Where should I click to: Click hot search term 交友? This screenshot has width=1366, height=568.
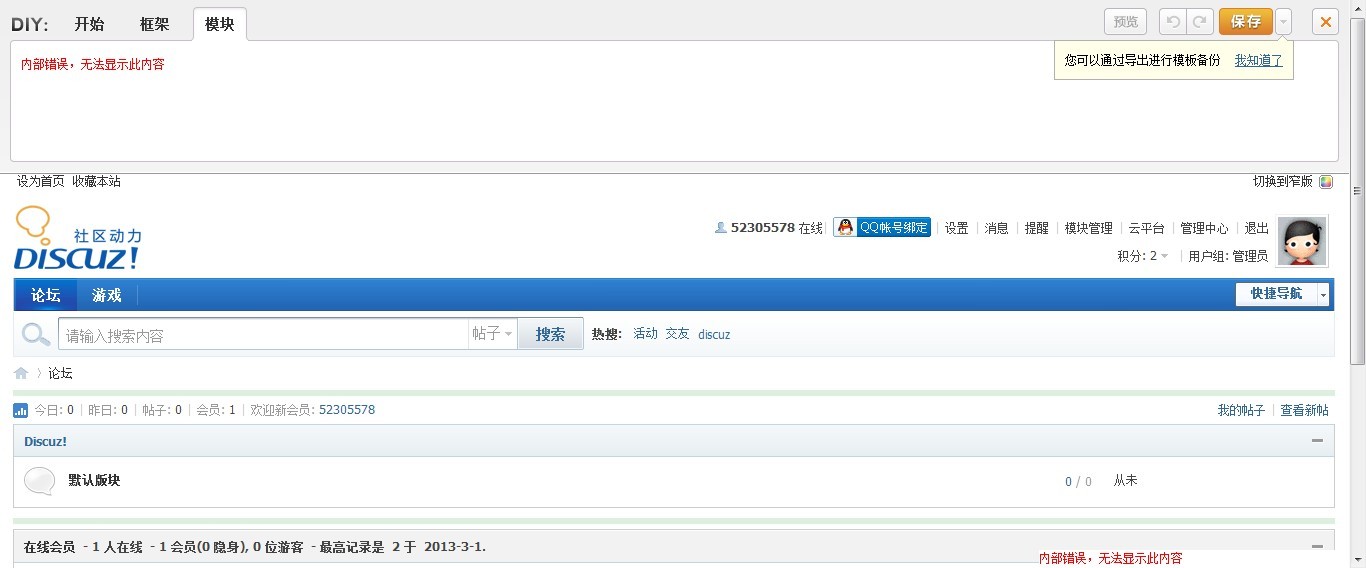(x=678, y=334)
